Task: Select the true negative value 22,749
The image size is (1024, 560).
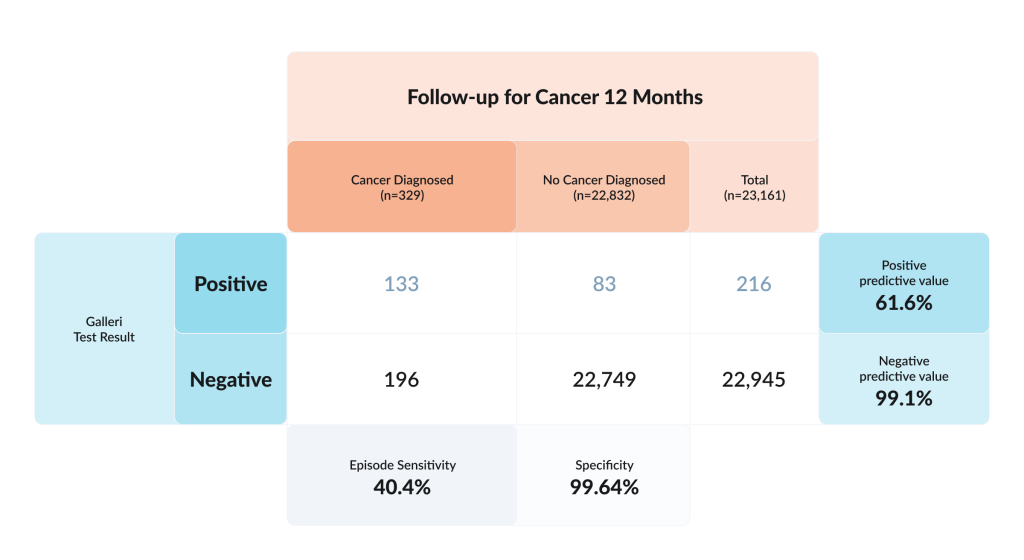Action: [x=603, y=380]
